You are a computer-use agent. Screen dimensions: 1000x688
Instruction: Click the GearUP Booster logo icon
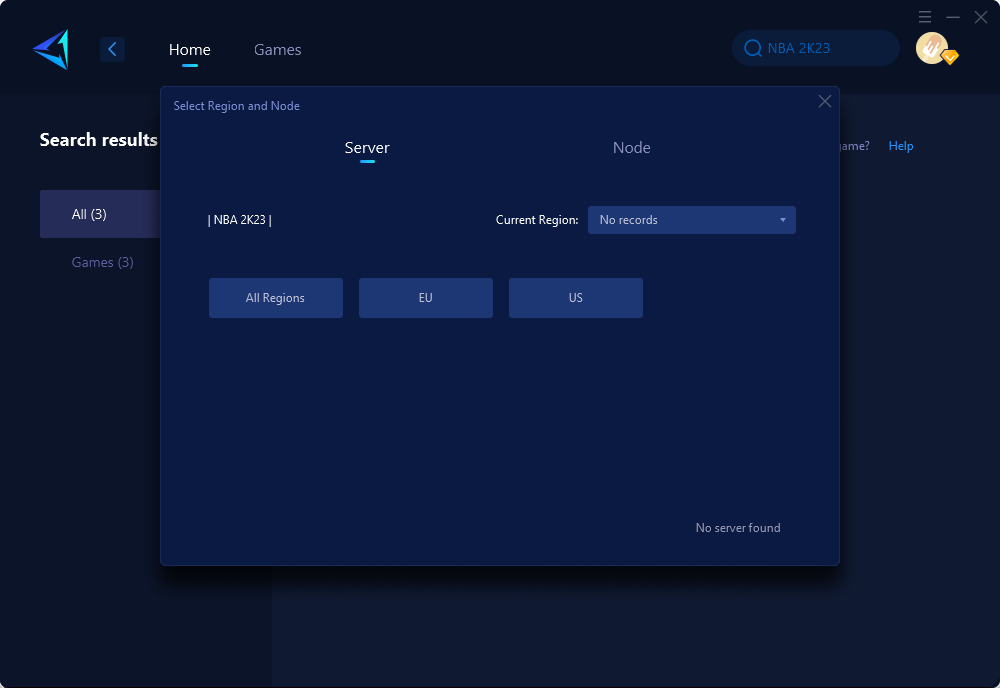pyautogui.click(x=51, y=49)
